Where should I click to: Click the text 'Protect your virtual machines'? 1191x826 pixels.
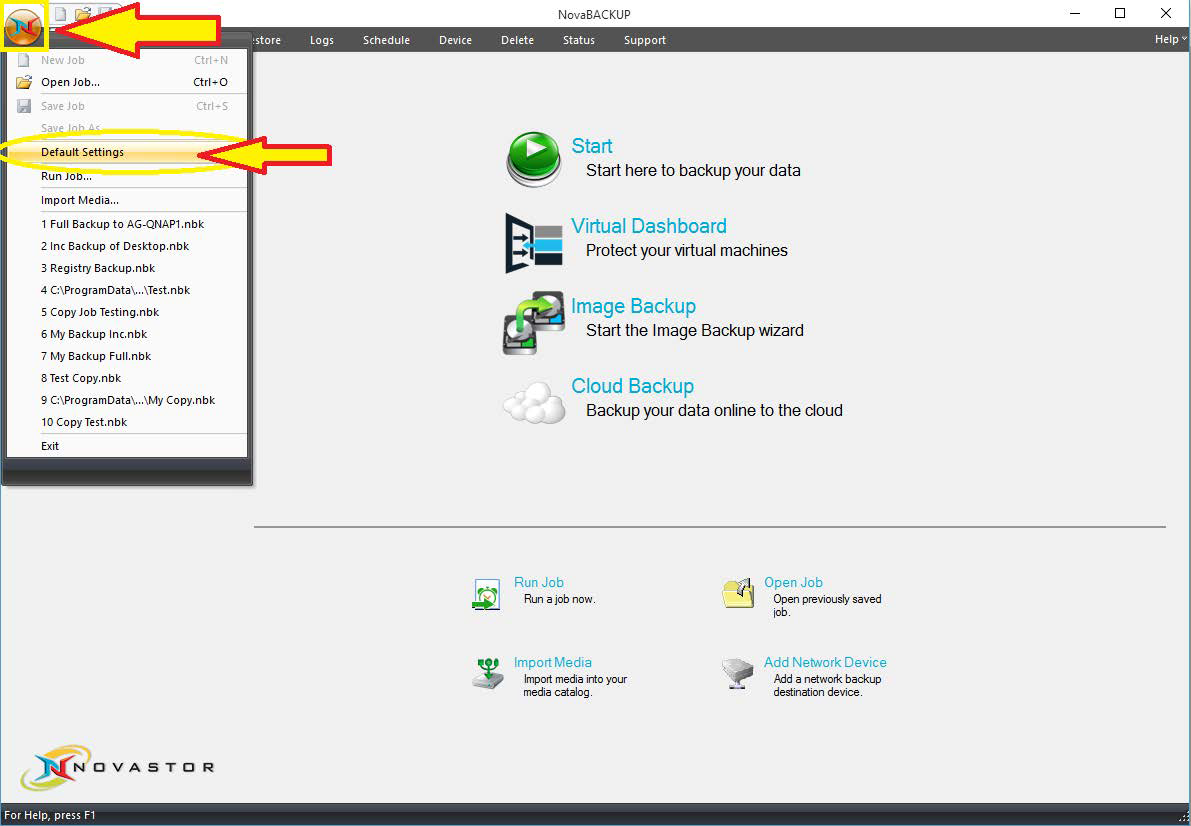click(x=687, y=251)
